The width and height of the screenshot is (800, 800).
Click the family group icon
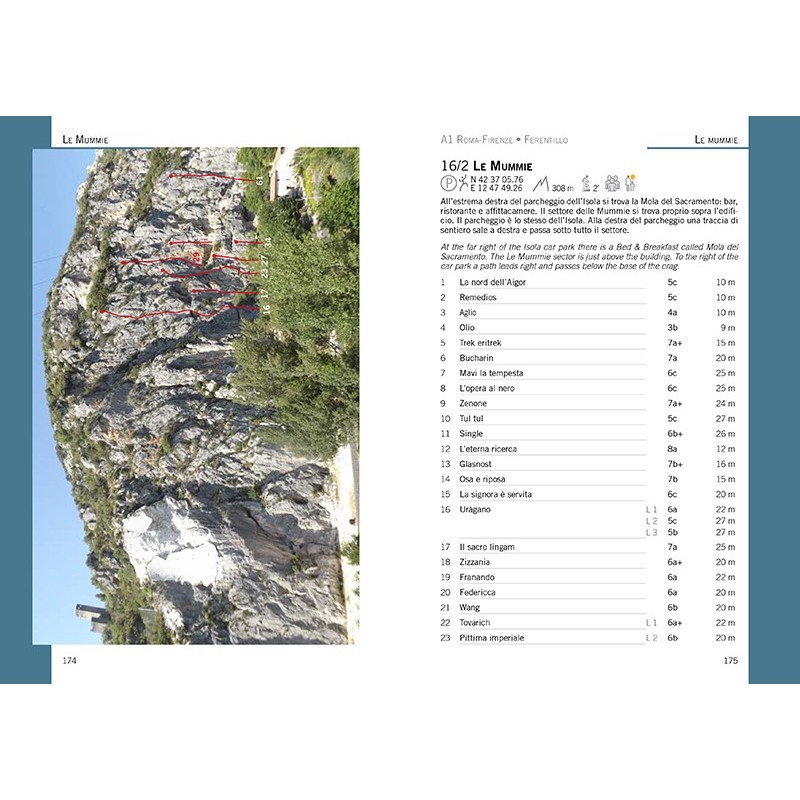tap(612, 183)
